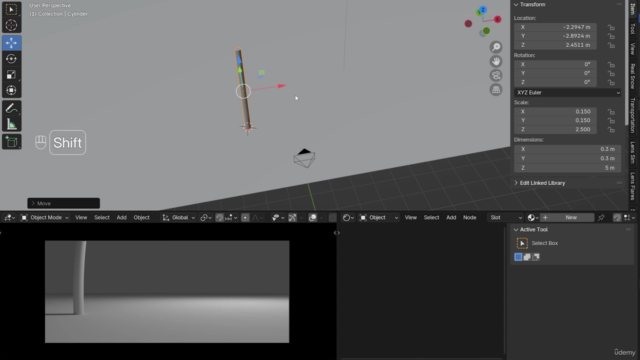Open Real Snow sidebar tab
This screenshot has height=360, width=640.
pos(632,76)
